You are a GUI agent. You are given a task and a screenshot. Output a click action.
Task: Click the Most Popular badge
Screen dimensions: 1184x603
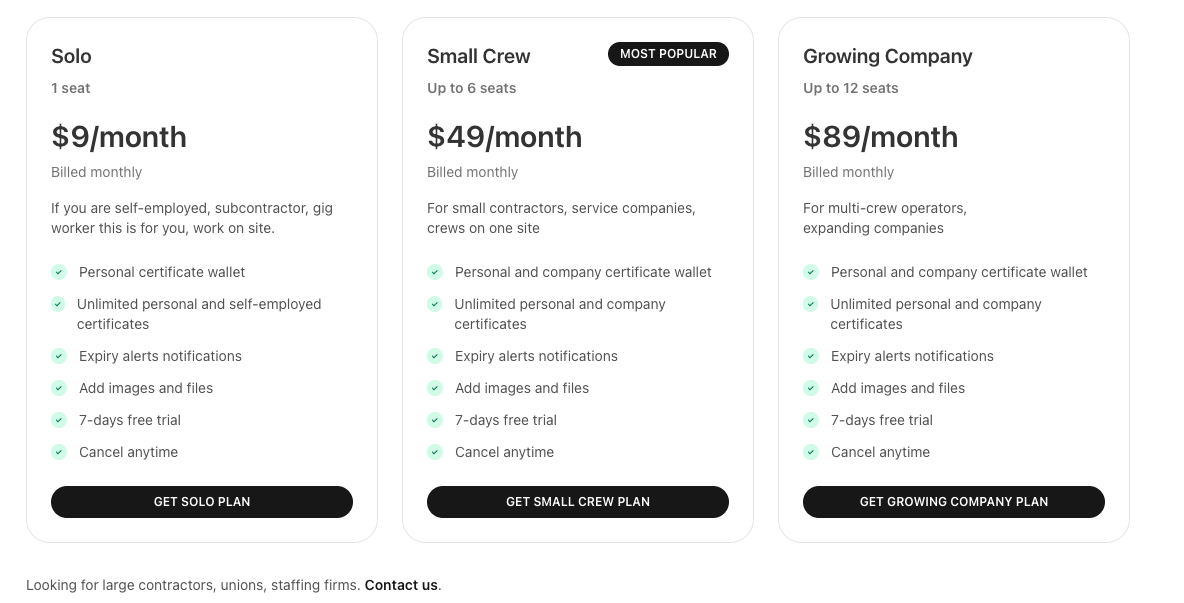(668, 54)
